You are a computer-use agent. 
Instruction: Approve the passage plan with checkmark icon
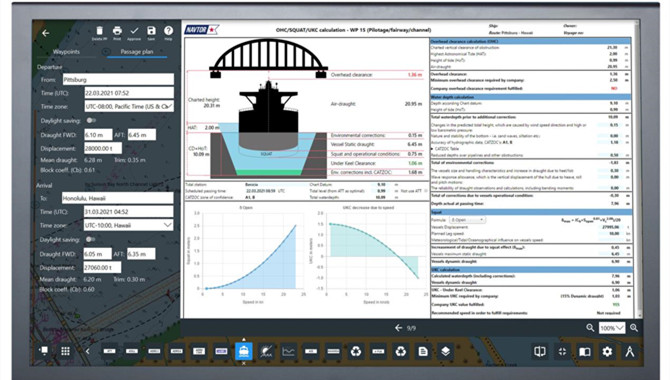(134, 31)
